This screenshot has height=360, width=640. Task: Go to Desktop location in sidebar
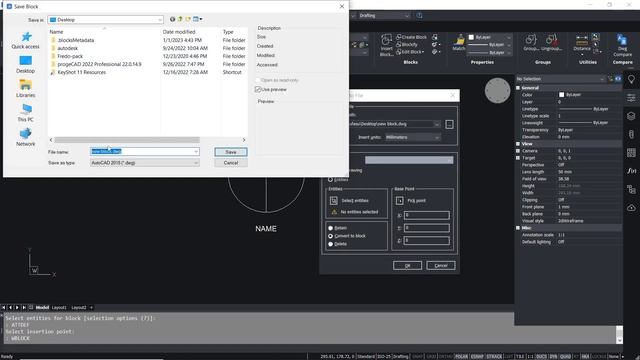[x=25, y=64]
